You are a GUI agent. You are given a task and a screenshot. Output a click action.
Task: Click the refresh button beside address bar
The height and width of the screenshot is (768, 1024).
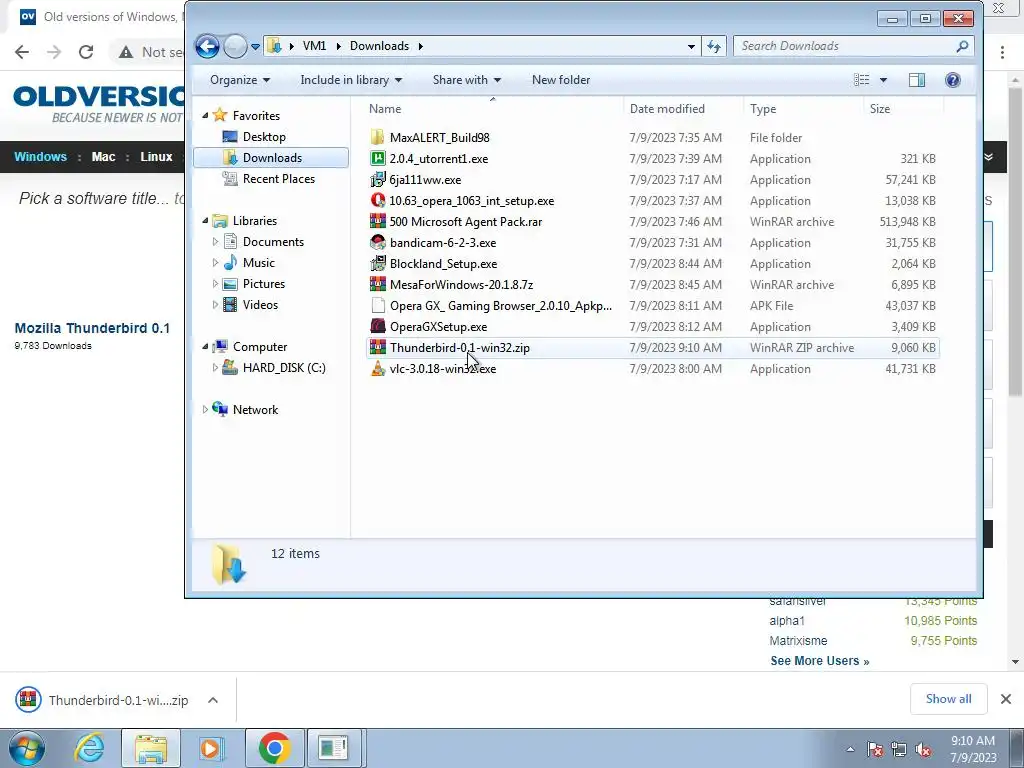714,46
